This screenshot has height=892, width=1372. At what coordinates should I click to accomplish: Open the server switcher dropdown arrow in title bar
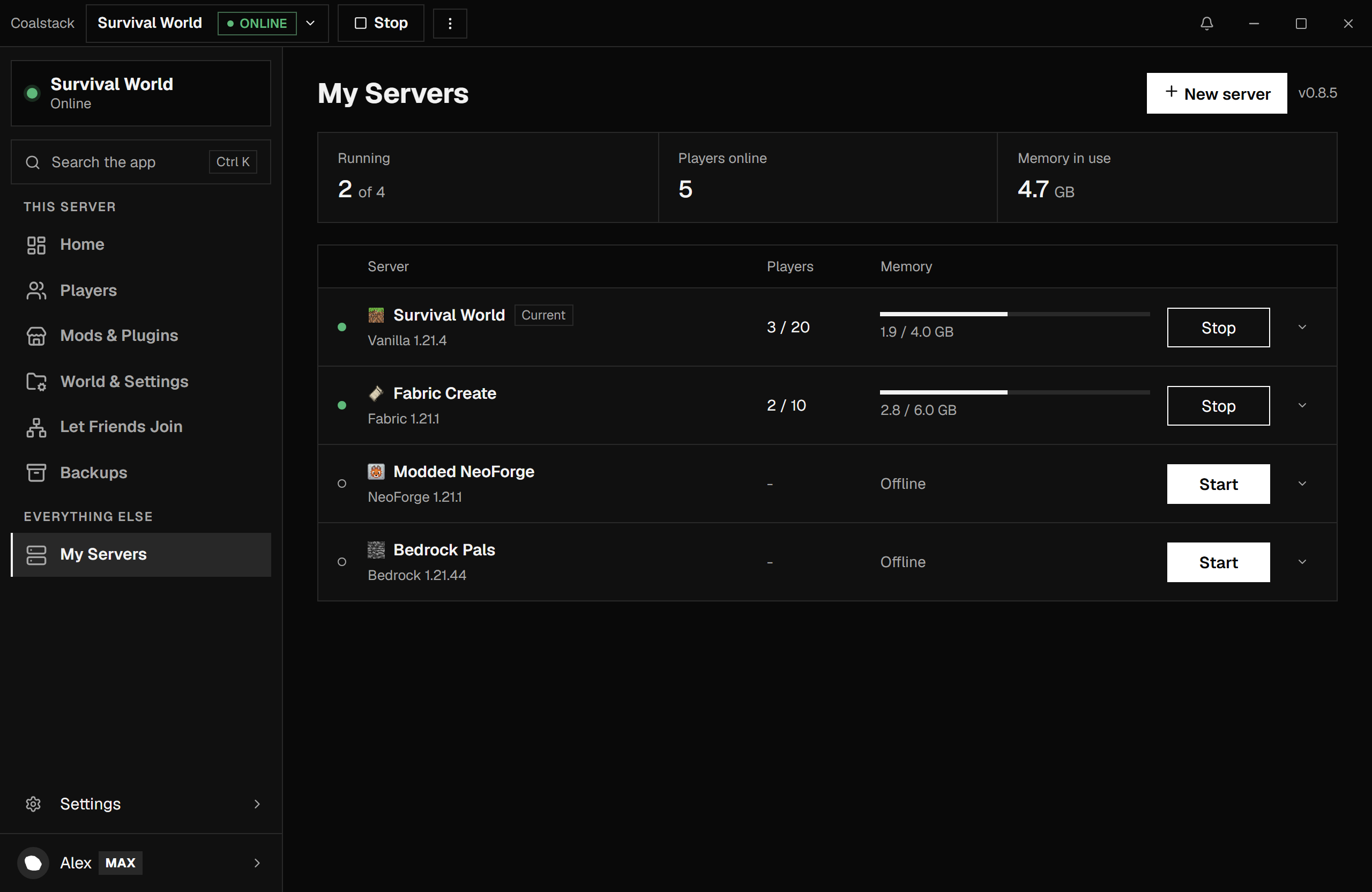click(310, 23)
